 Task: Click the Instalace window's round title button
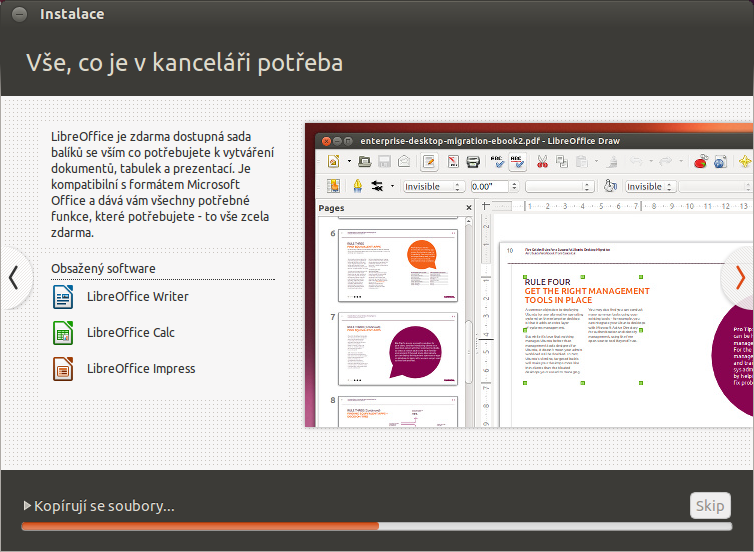pyautogui.click(x=19, y=14)
